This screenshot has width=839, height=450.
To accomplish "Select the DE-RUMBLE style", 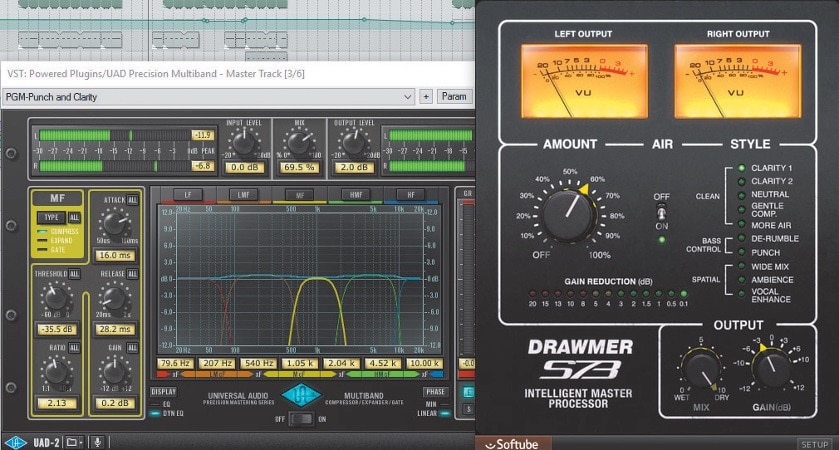I will tap(768, 239).
